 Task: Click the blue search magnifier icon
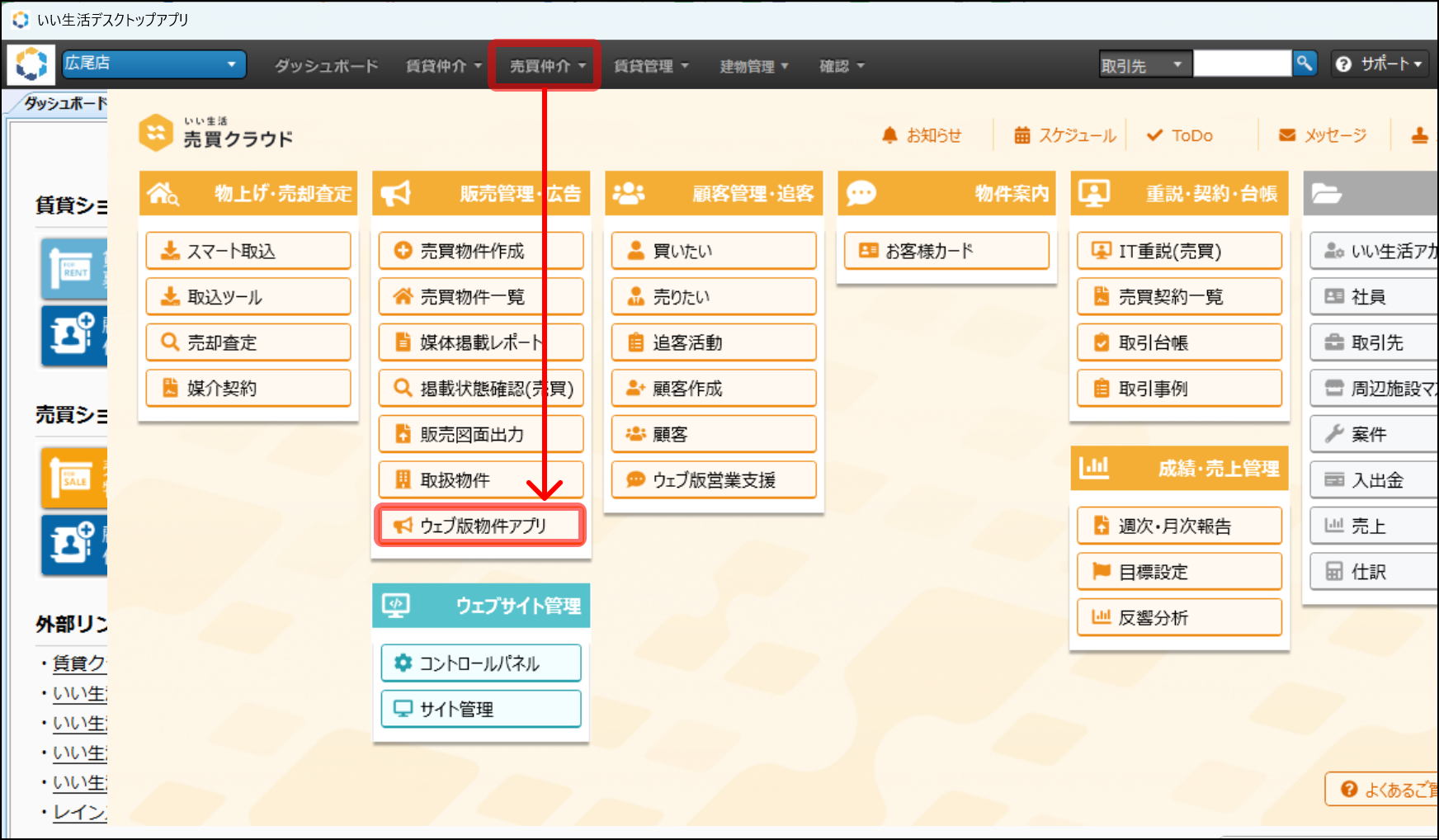point(1305,64)
